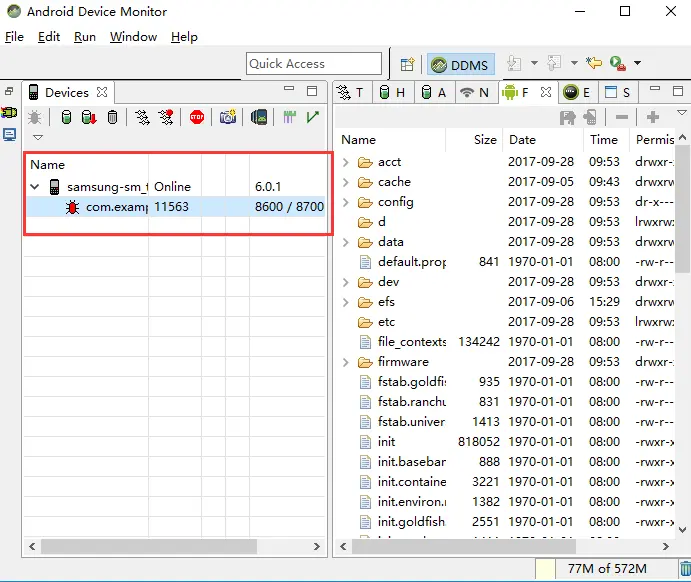Click Push a file onto device icon
Screen dimensions: 691x582
click(x=590, y=117)
